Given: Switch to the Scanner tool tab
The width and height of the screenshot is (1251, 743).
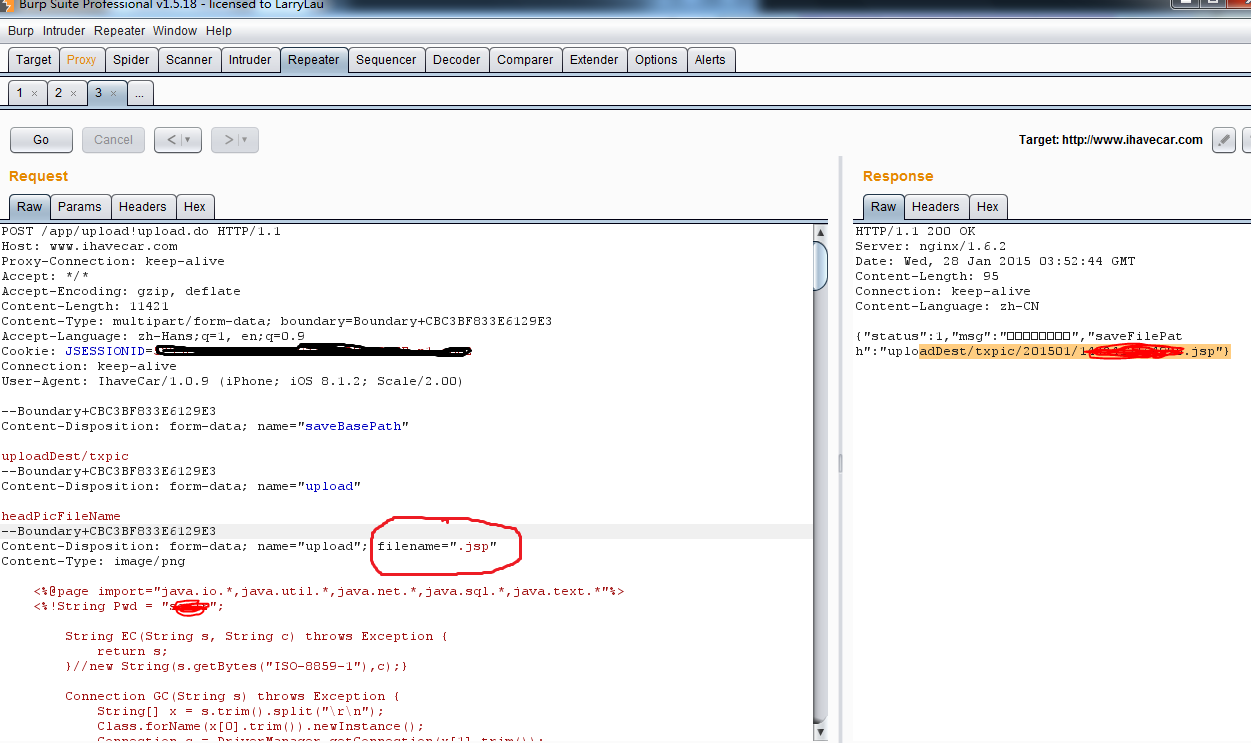Looking at the screenshot, I should click(x=189, y=60).
